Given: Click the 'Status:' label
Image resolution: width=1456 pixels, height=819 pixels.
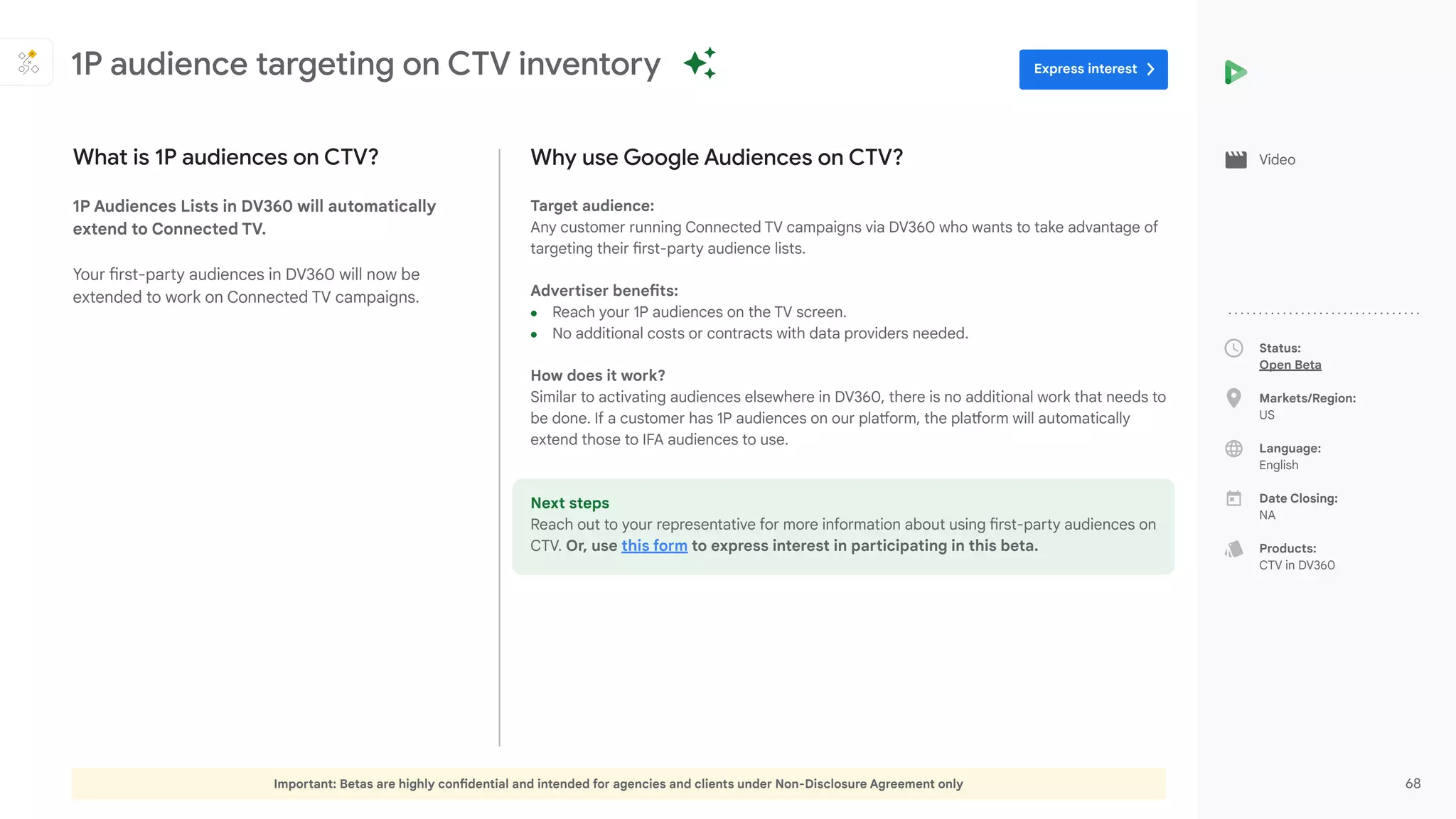Looking at the screenshot, I should point(1280,348).
